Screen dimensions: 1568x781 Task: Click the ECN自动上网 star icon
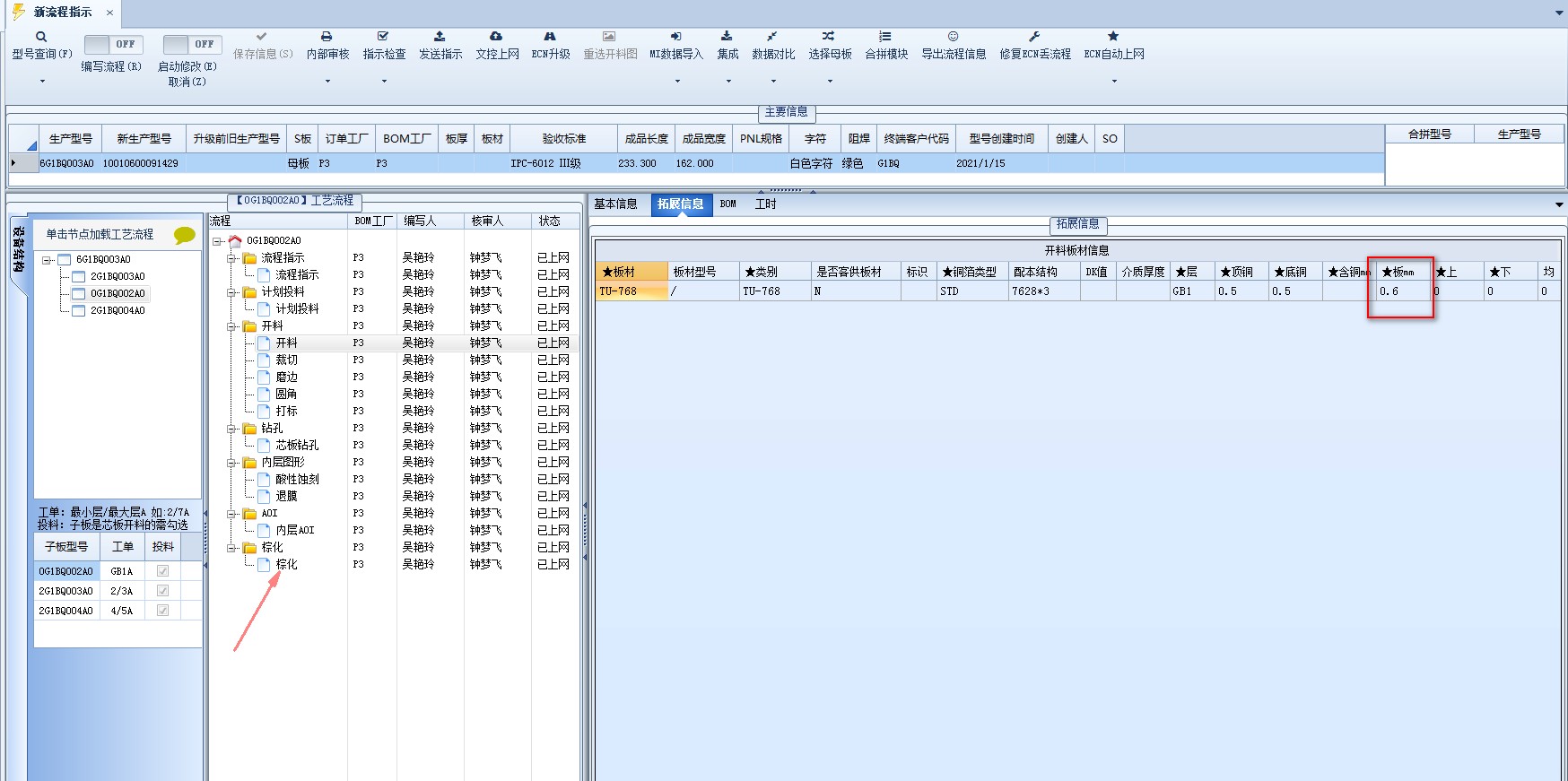click(1113, 37)
